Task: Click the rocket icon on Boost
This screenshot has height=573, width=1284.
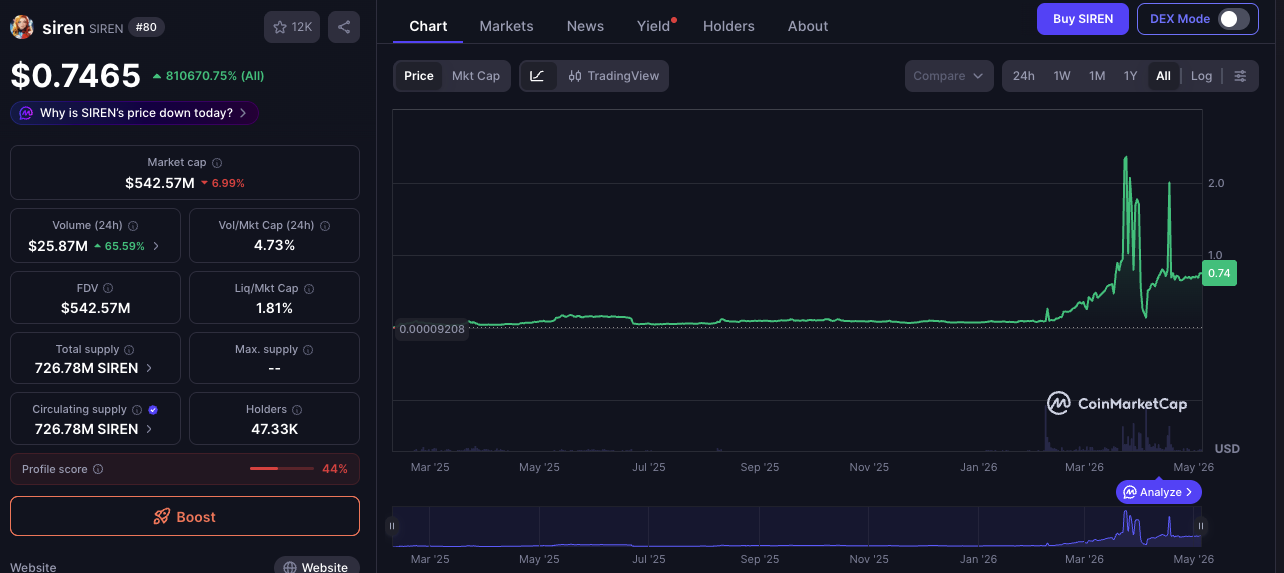Action: pyautogui.click(x=161, y=517)
